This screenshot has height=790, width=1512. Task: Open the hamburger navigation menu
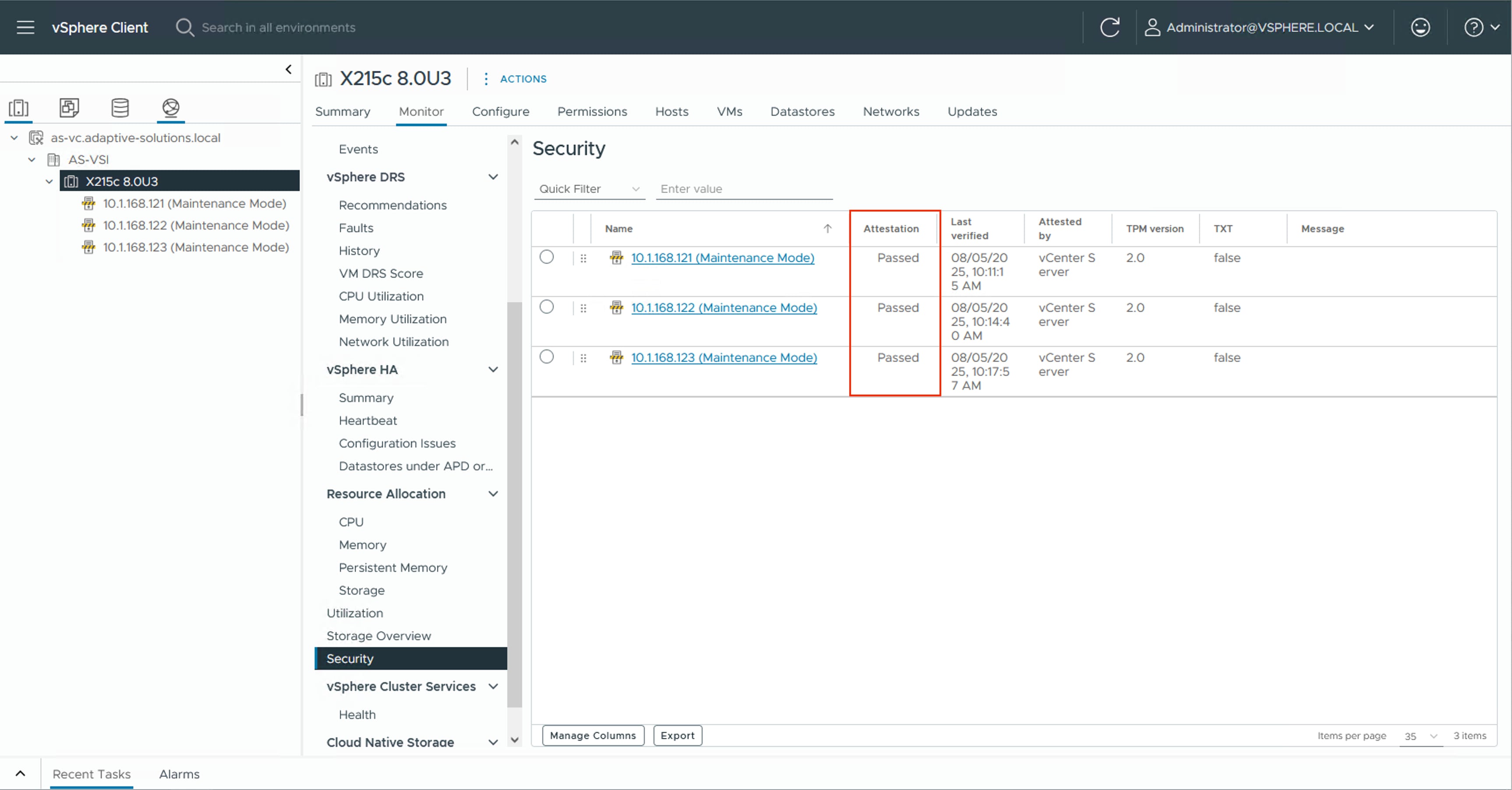point(25,27)
